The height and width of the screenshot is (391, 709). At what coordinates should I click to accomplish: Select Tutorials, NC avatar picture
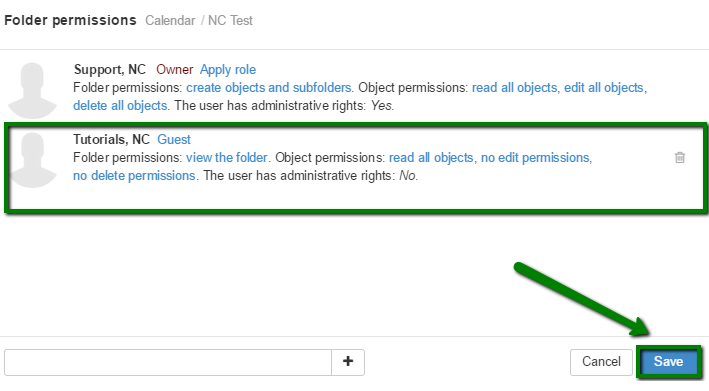pyautogui.click(x=32, y=160)
